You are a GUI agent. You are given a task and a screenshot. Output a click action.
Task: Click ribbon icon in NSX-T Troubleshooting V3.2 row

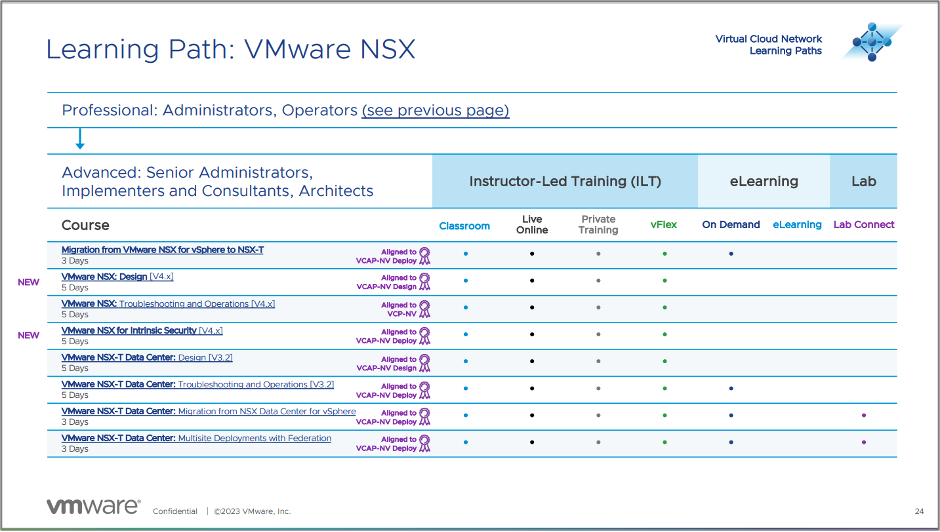click(424, 390)
